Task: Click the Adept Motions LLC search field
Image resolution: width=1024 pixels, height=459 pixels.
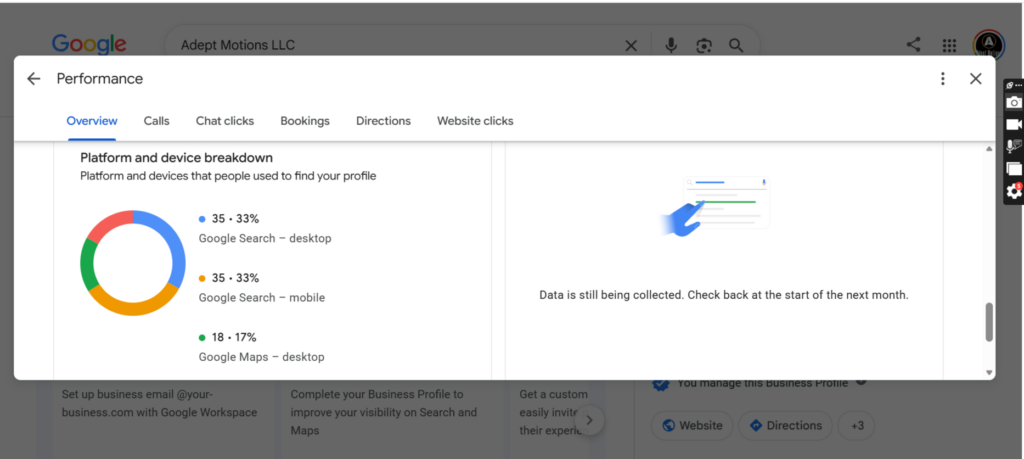Action: click(x=398, y=45)
